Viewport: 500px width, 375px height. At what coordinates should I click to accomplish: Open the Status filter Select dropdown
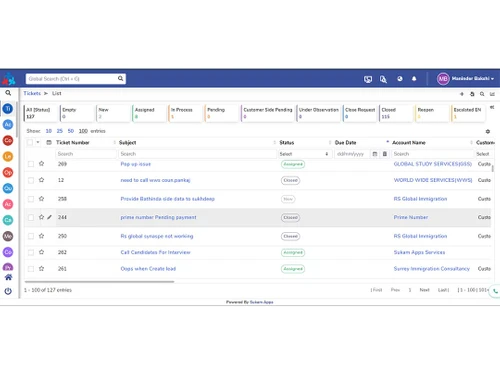pos(304,154)
